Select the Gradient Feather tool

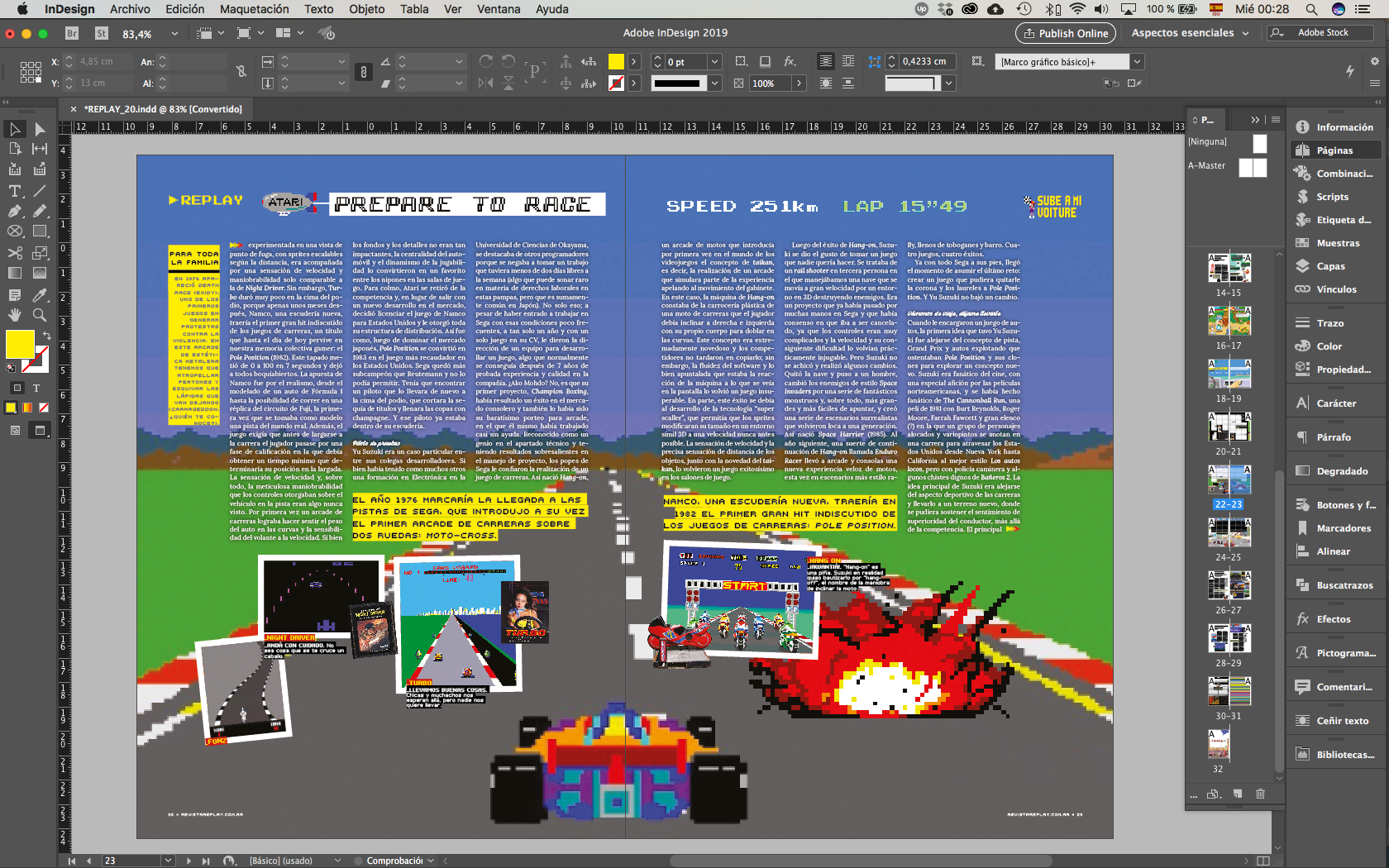[x=39, y=273]
